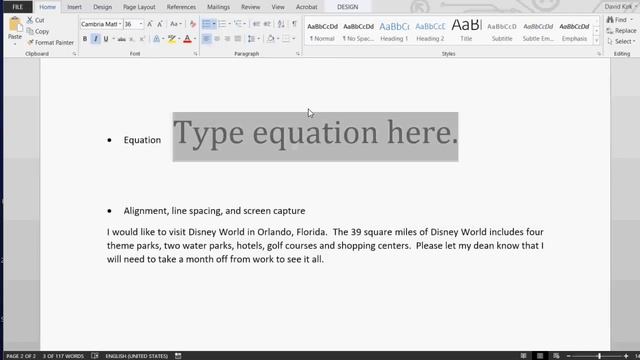Toggle Underline formatting
The width and height of the screenshot is (640, 360).
coord(106,39)
